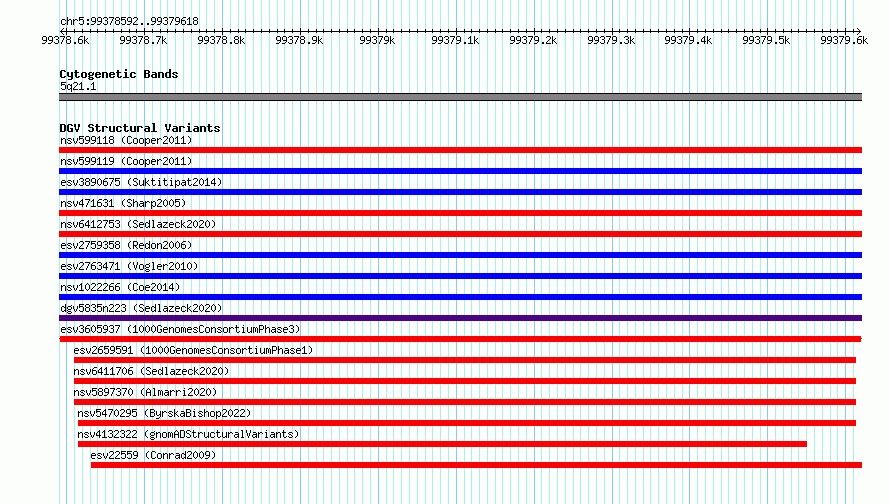The height and width of the screenshot is (504, 890).
Task: Click the 5q21.1 band label
Action: [78, 86]
